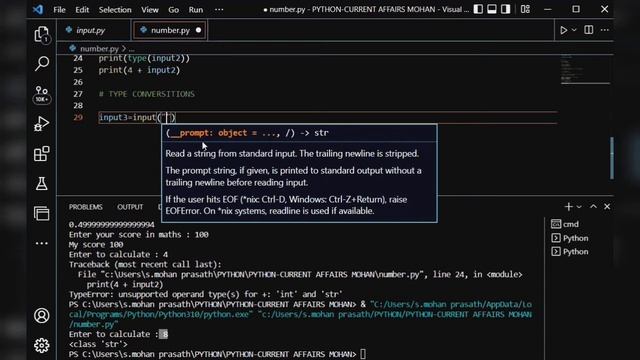
Task: Open the Run and Debug view
Action: coord(42,124)
